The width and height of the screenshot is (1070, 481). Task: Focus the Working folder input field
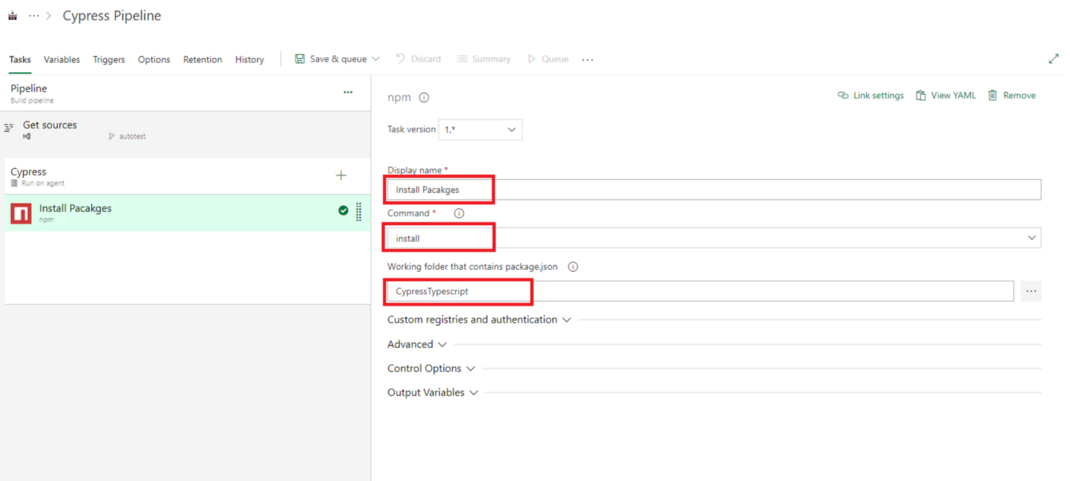click(x=700, y=291)
